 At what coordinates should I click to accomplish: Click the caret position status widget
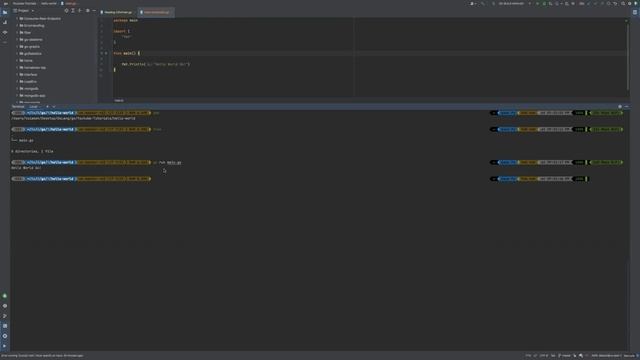pos(529,356)
